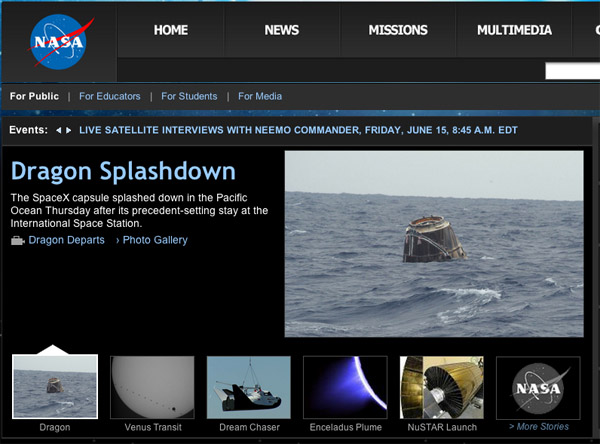The height and width of the screenshot is (444, 600).
Task: Open the MISSIONS menu item
Action: tap(398, 30)
